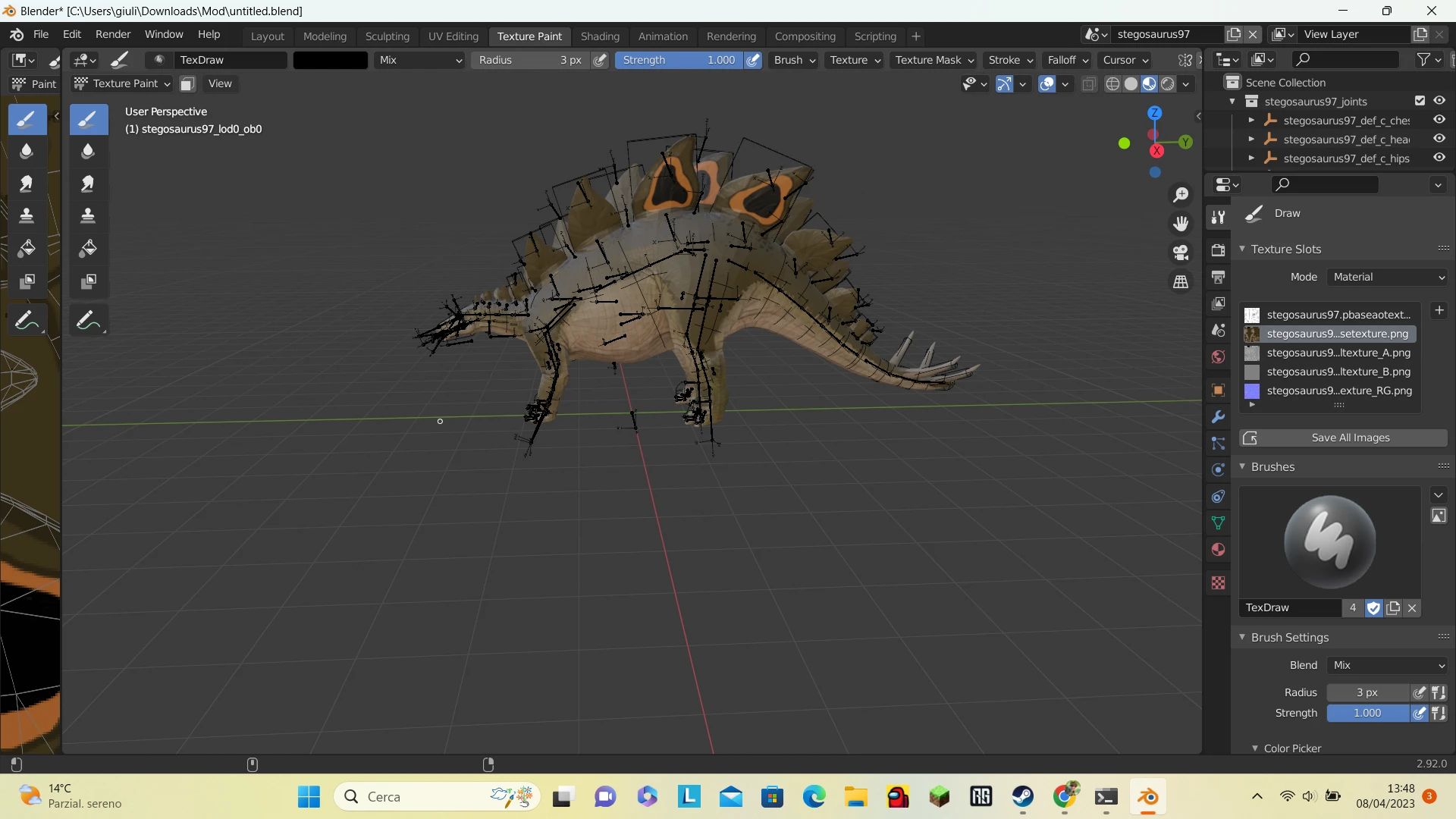
Task: Open the Output properties printer icon
Action: click(1218, 277)
